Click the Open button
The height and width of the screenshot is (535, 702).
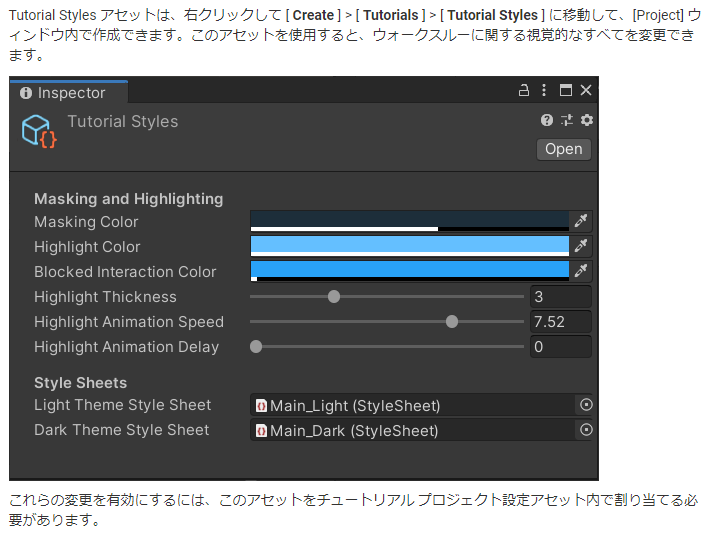(x=564, y=149)
